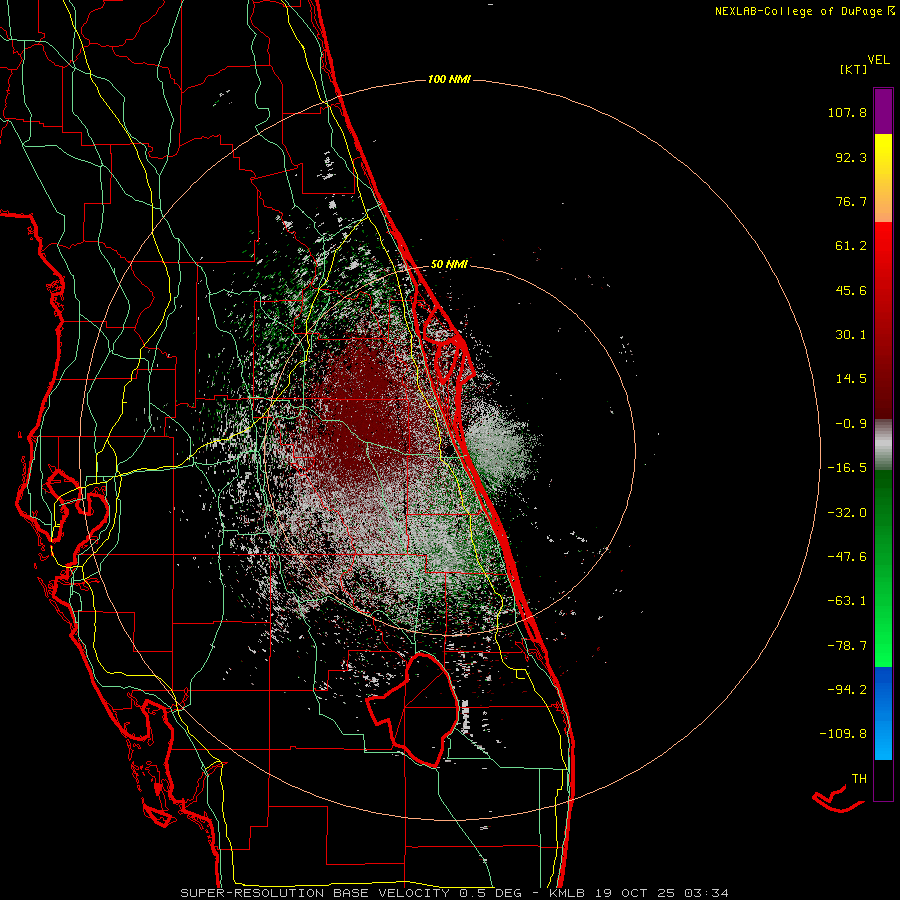Select the 45.6 legend value
900x900 pixels.
pyautogui.click(x=851, y=290)
